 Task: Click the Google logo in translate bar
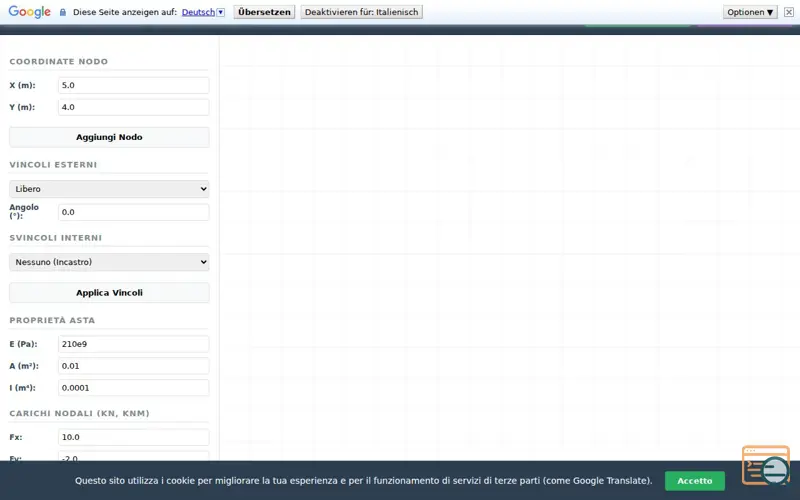(x=30, y=12)
